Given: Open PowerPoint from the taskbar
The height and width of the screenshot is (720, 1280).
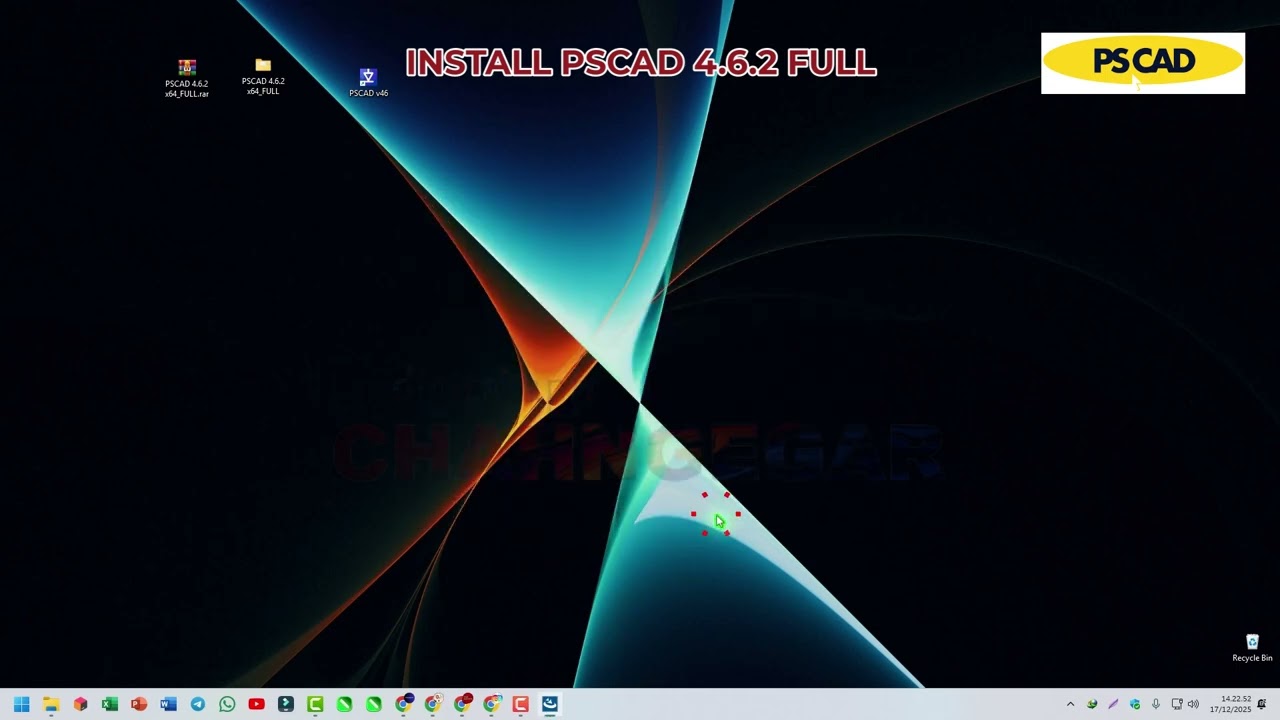Looking at the screenshot, I should click(139, 704).
